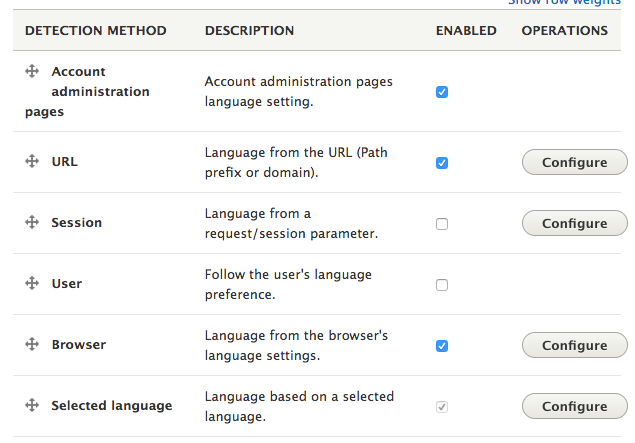Image resolution: width=635 pixels, height=443 pixels.
Task: Click the User row drag handle
Action: coord(32,284)
